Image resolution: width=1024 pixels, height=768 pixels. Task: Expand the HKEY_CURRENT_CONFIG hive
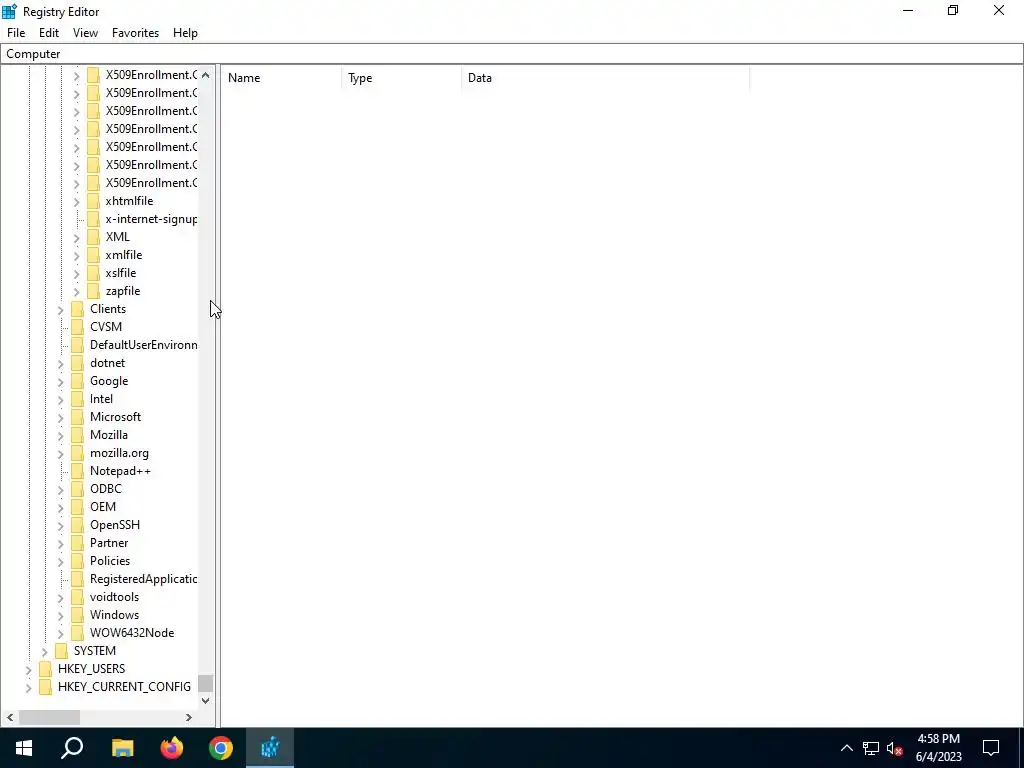[x=29, y=687]
